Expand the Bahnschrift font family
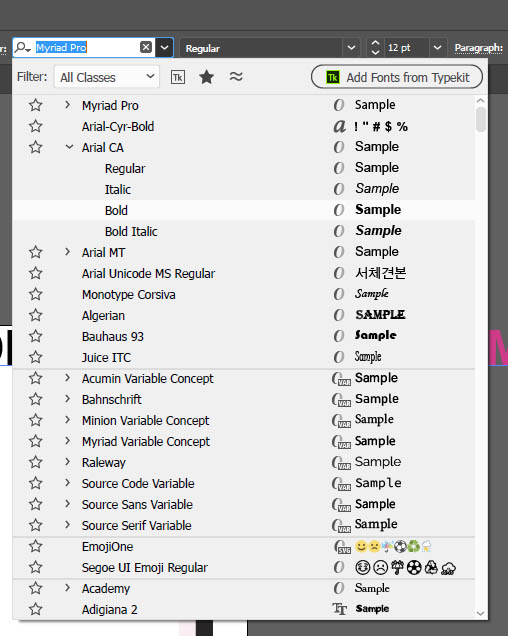 pyautogui.click(x=67, y=399)
